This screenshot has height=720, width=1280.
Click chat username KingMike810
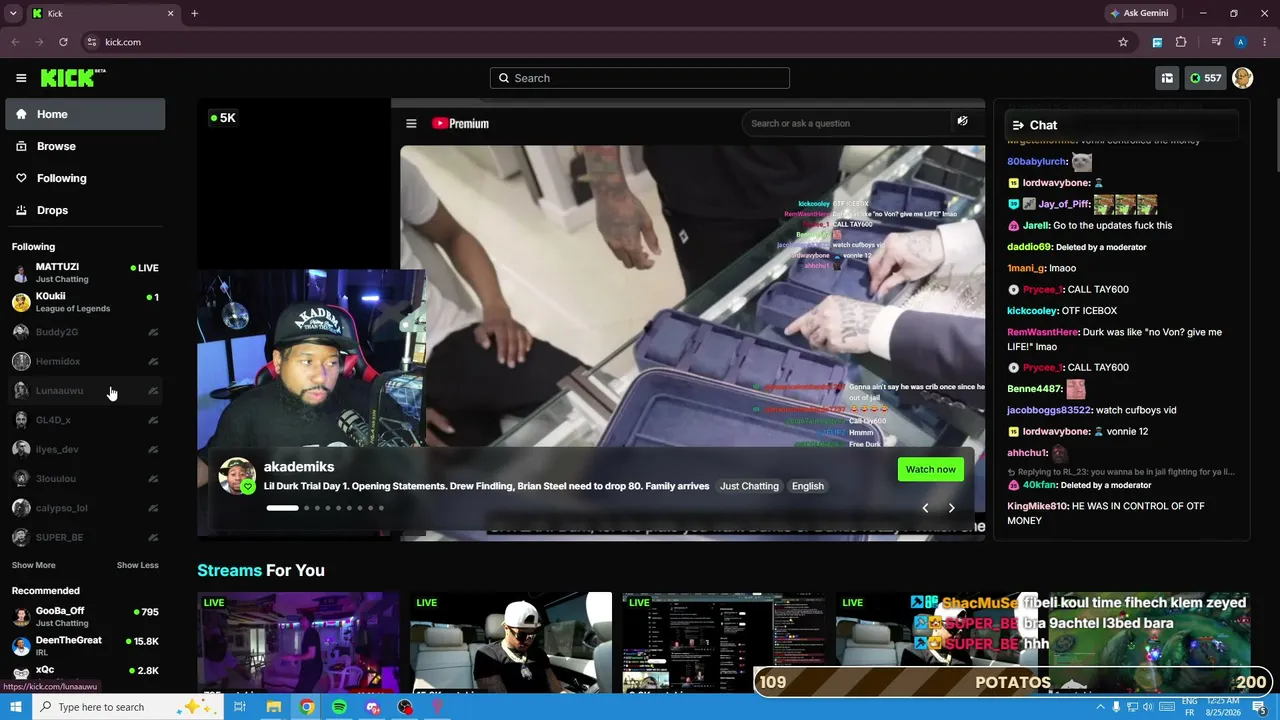point(1037,506)
